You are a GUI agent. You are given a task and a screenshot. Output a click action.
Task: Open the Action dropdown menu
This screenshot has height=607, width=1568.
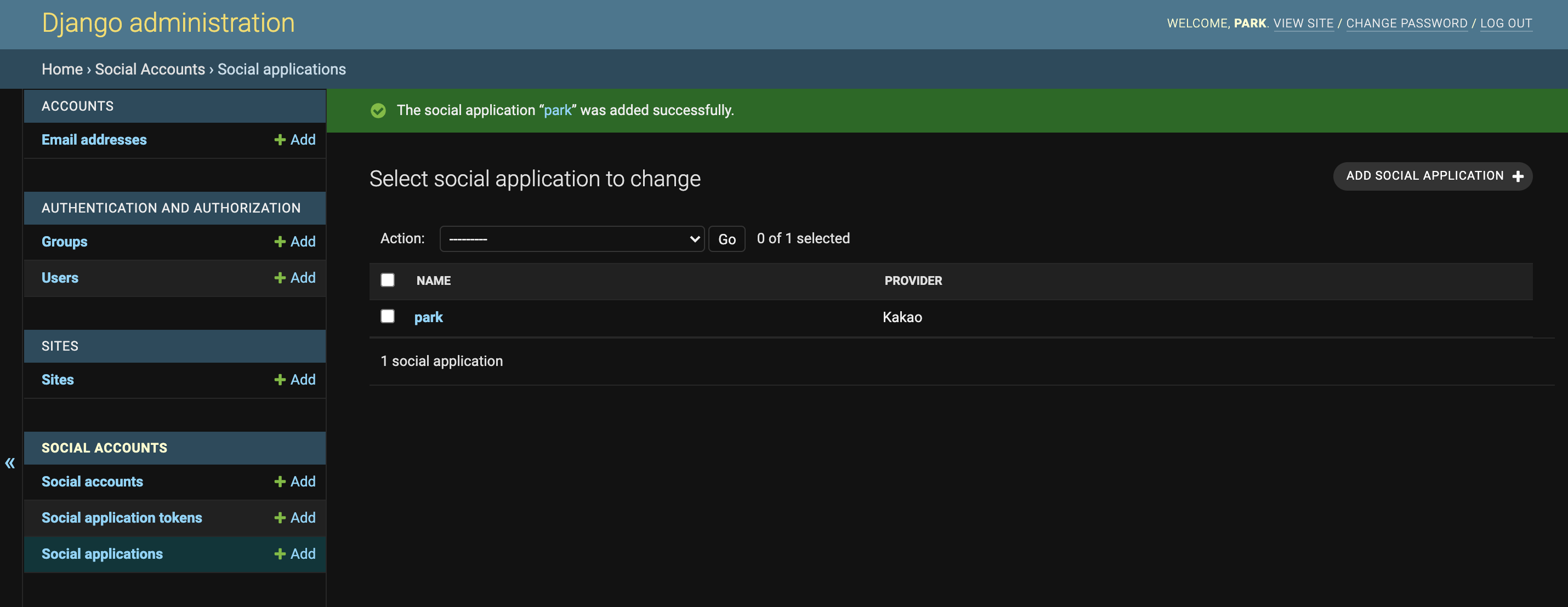[x=572, y=239]
